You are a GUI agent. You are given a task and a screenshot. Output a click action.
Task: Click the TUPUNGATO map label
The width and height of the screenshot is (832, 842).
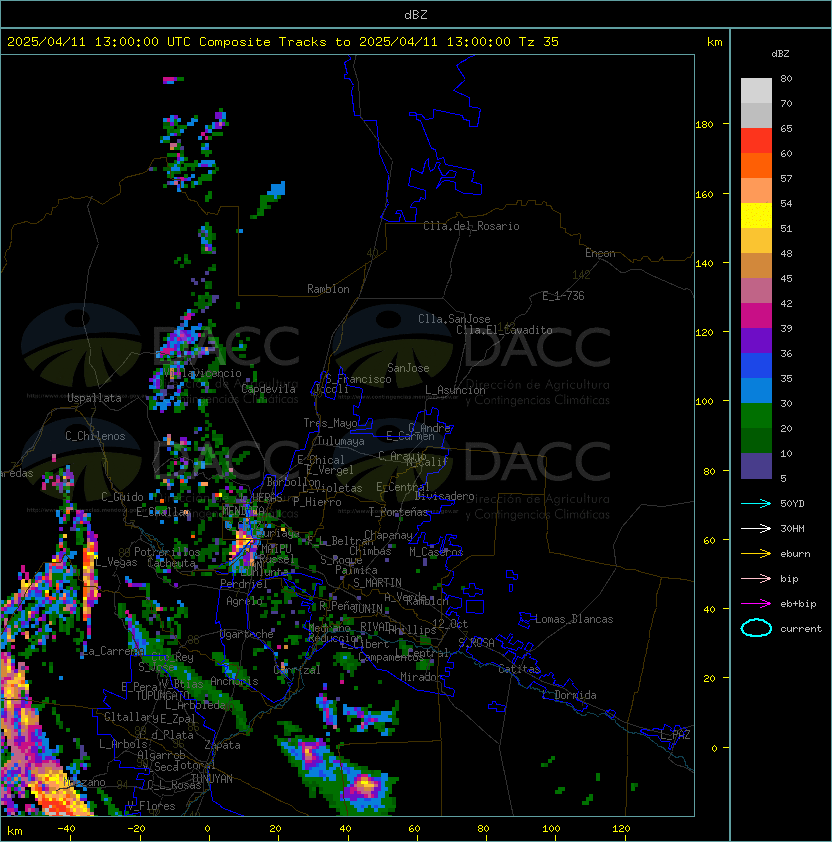pos(162,696)
